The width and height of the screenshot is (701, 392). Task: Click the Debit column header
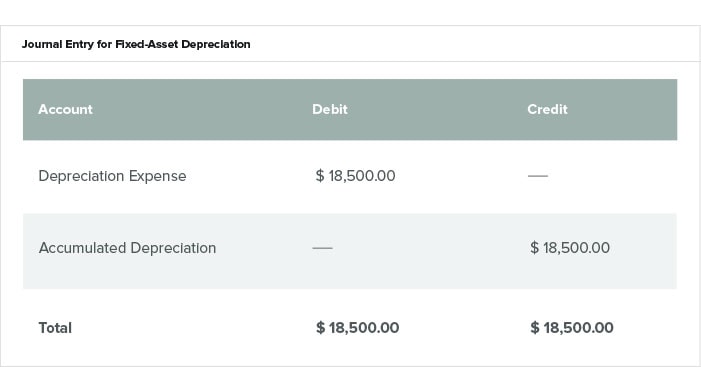330,110
